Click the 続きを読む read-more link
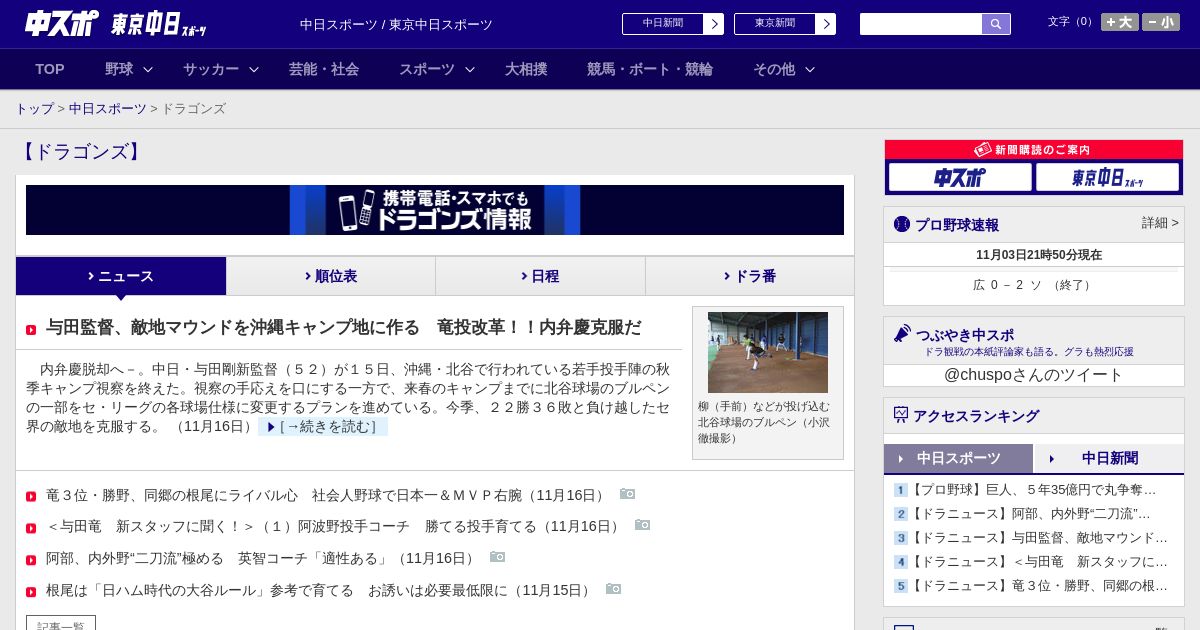Viewport: 1200px width, 630px height. click(x=323, y=427)
